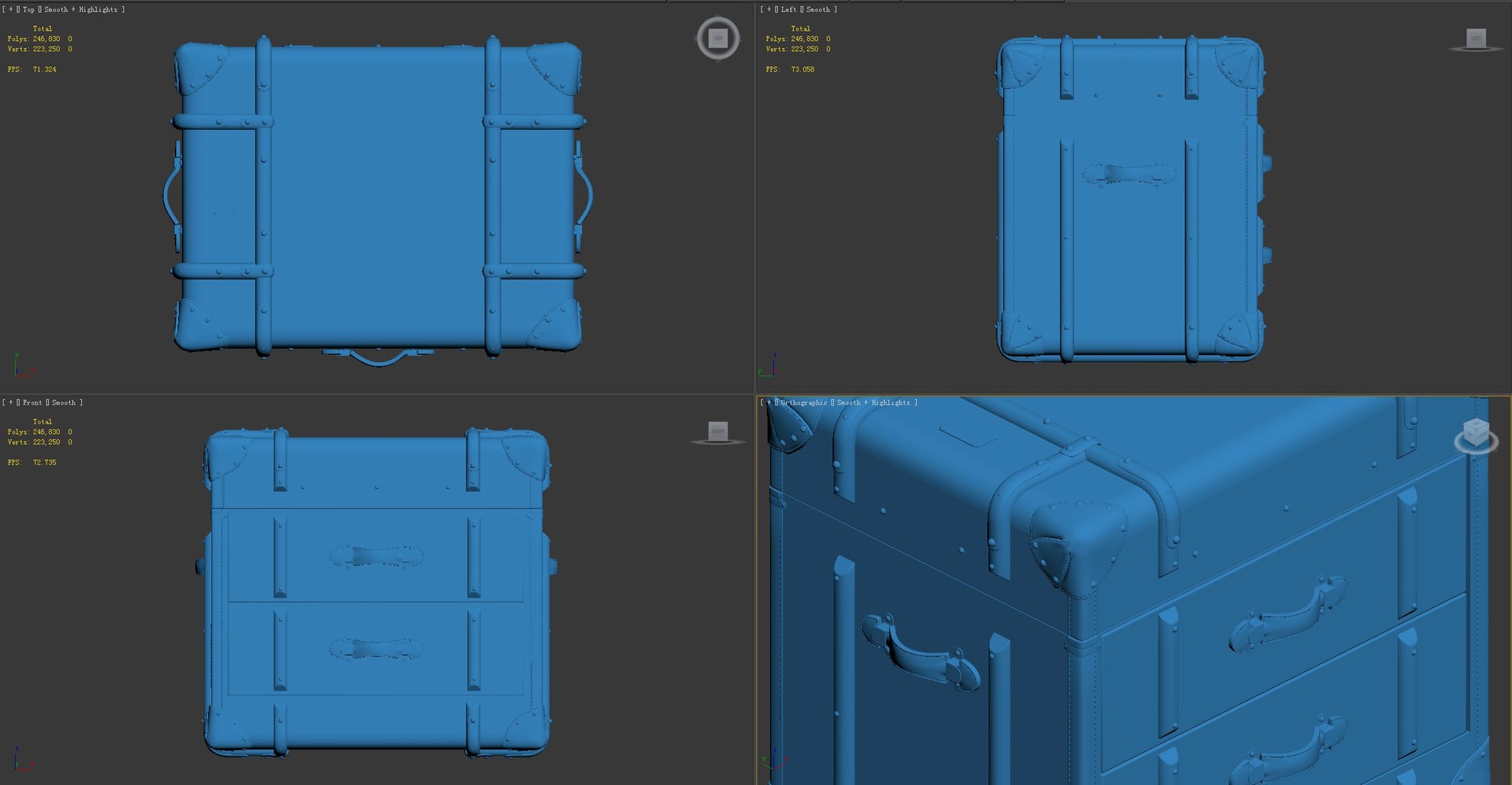Click the ViewCube in the Front viewport
1512x785 pixels.
pyautogui.click(x=717, y=432)
